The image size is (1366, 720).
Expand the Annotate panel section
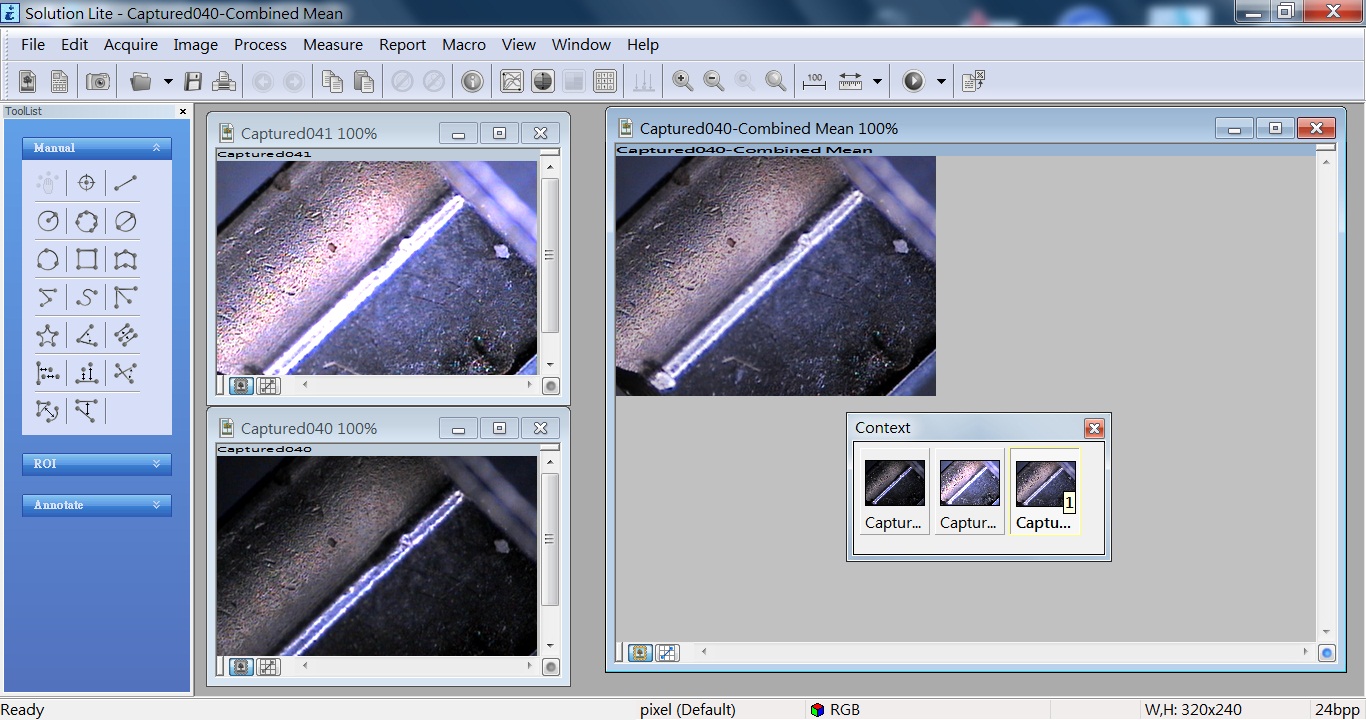click(97, 505)
